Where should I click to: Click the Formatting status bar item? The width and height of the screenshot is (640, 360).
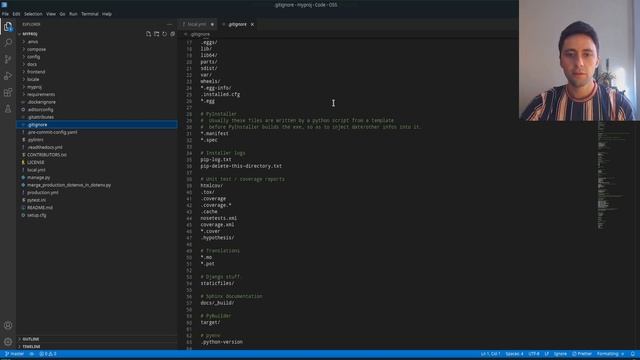coord(611,354)
